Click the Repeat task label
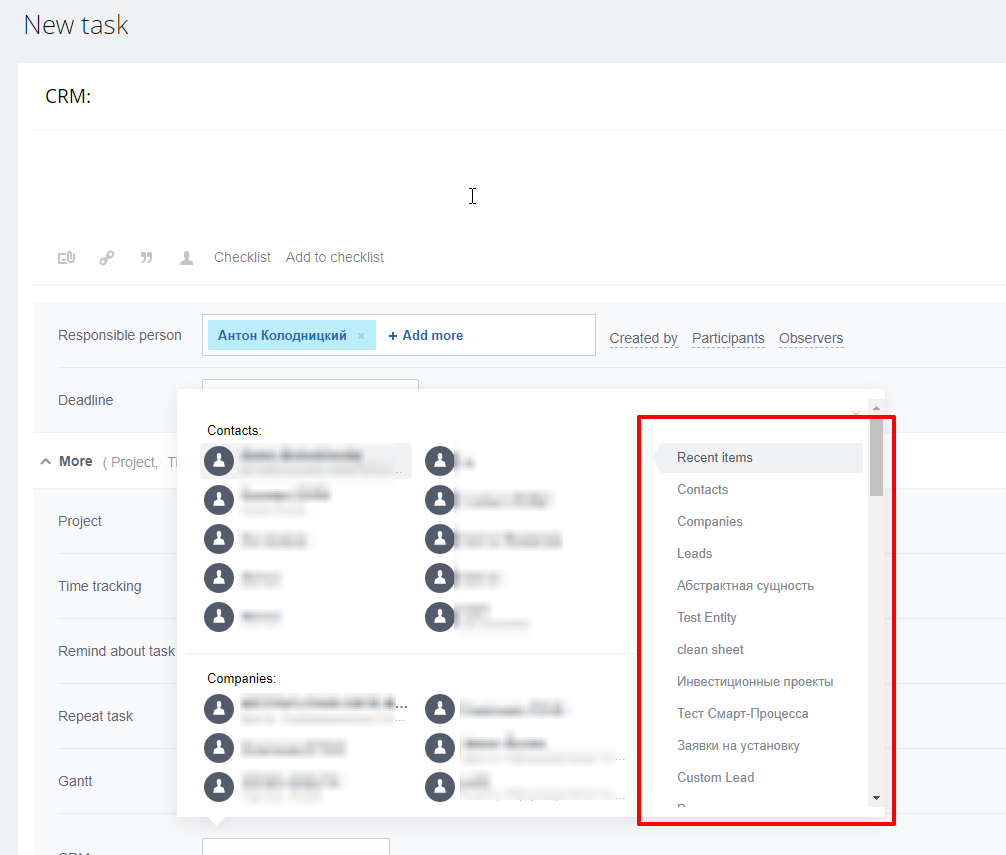Viewport: 1006px width, 855px height. click(95, 716)
